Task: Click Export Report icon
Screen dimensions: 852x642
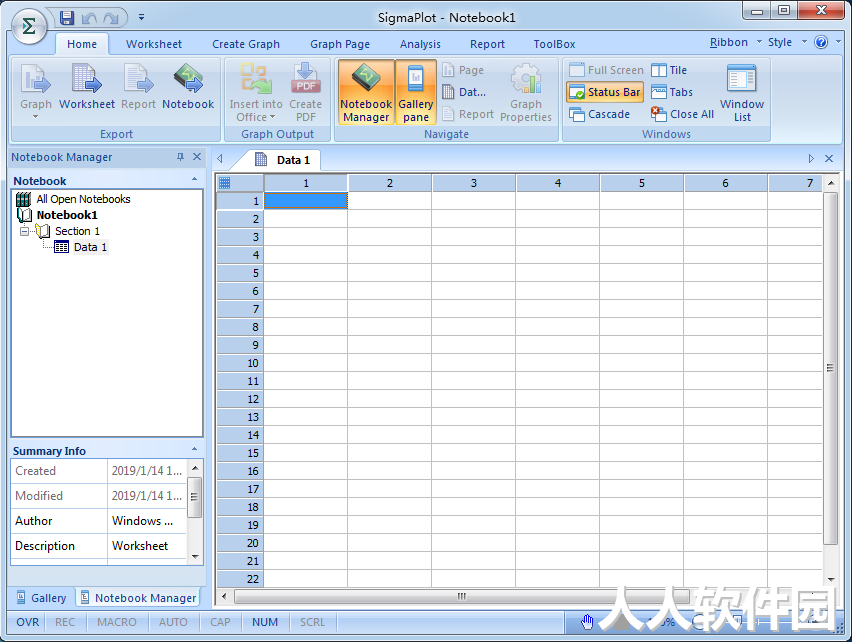Action: tap(139, 87)
